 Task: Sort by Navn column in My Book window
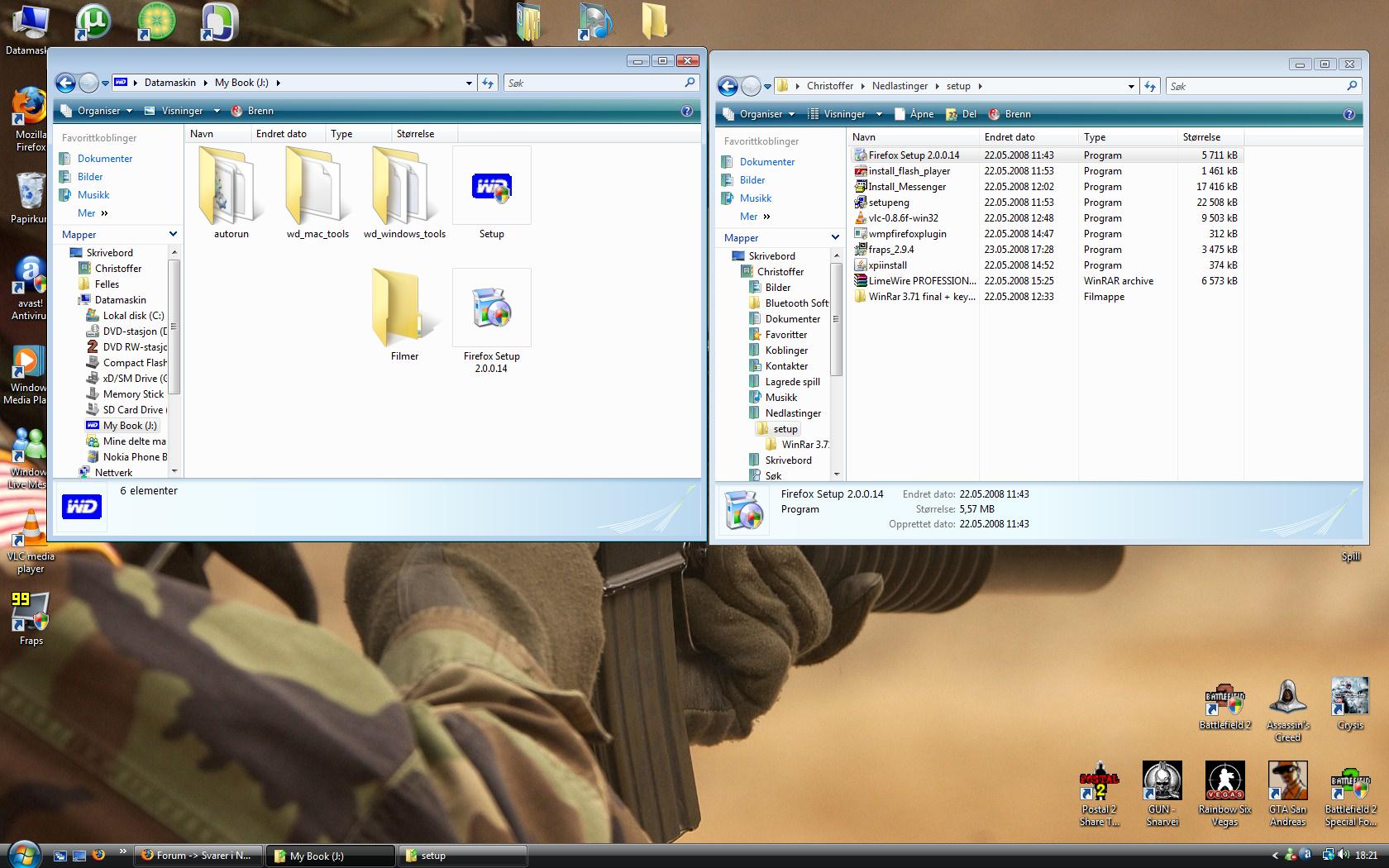(217, 134)
